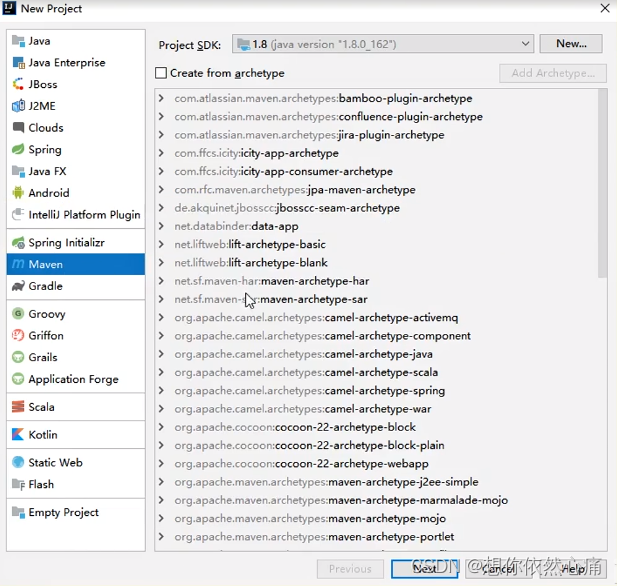Click the Groovy icon
The image size is (617, 586).
[18, 314]
